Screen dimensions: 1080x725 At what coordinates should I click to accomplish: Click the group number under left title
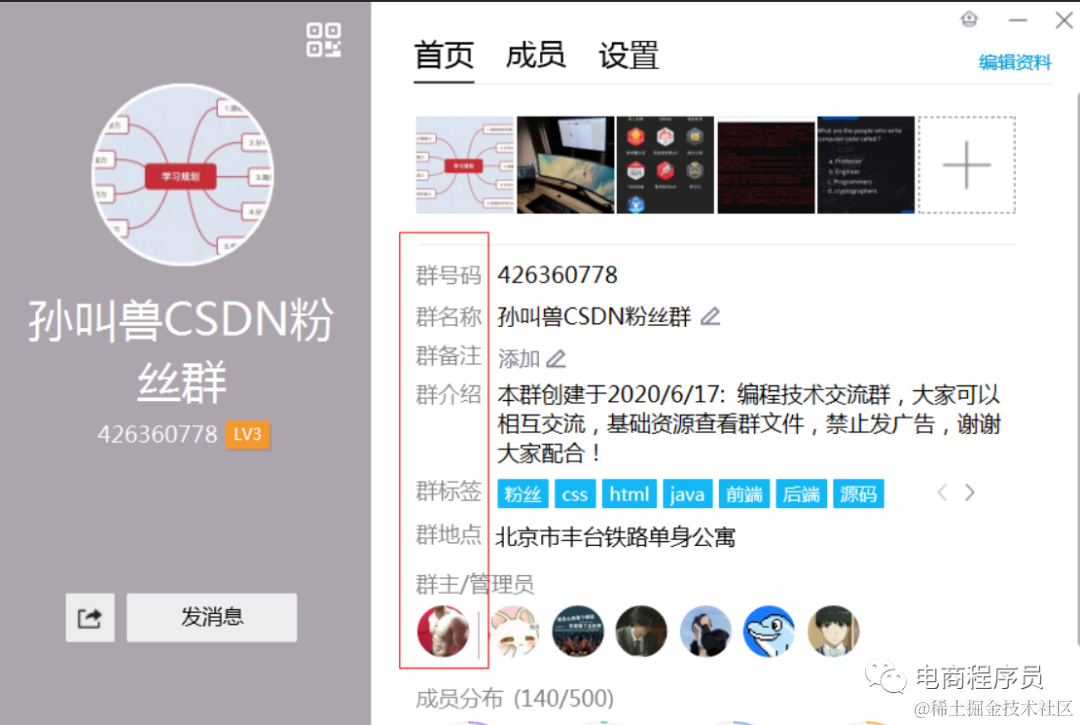coord(158,434)
